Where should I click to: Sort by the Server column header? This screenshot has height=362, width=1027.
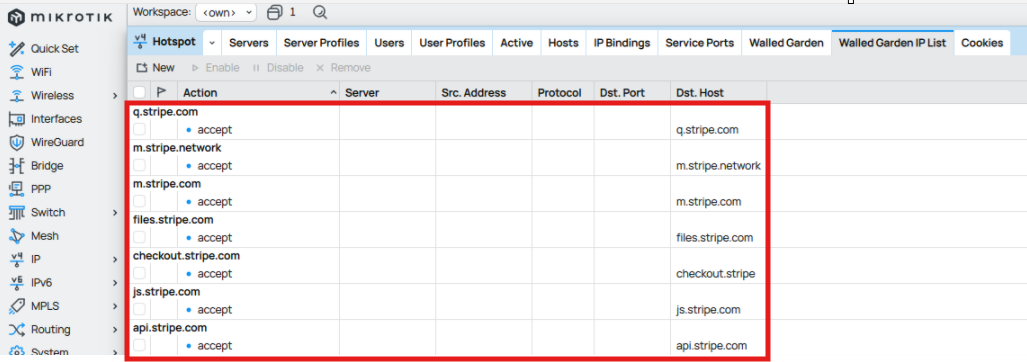387,93
